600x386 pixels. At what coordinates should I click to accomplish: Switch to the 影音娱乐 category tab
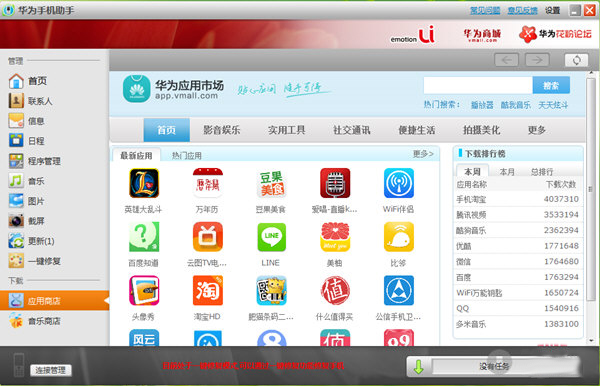click(x=222, y=130)
